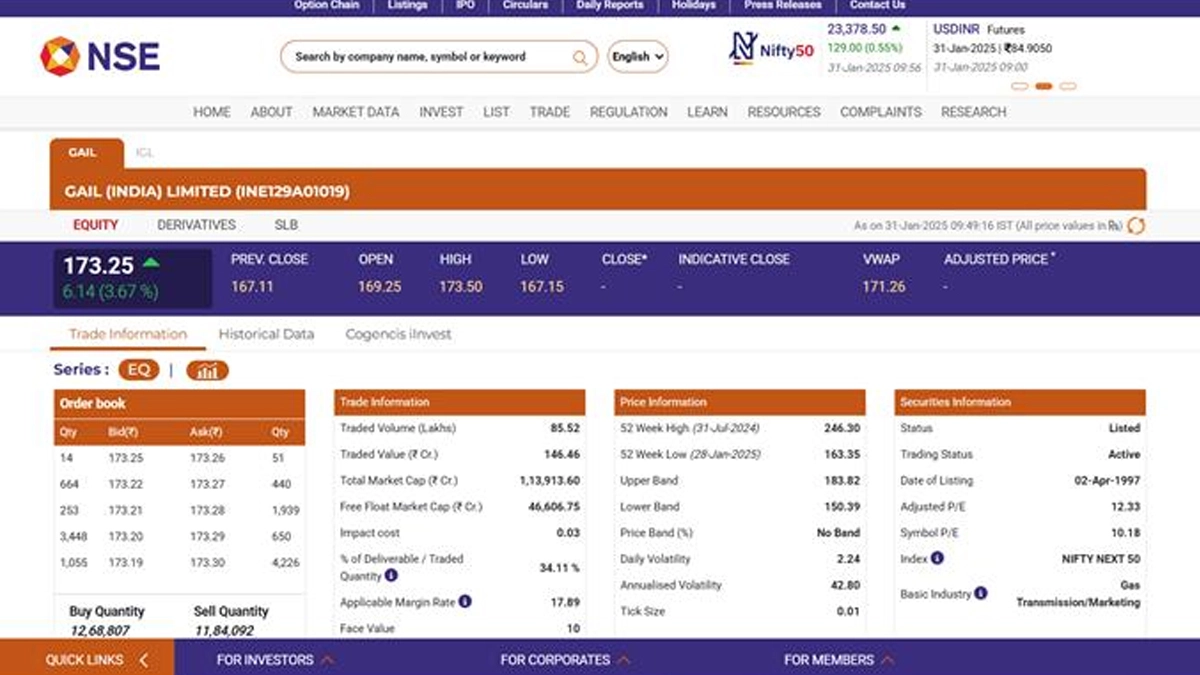This screenshot has height=675, width=1200.
Task: Click the refresh icon beside price timestamp
Action: pyautogui.click(x=1135, y=226)
